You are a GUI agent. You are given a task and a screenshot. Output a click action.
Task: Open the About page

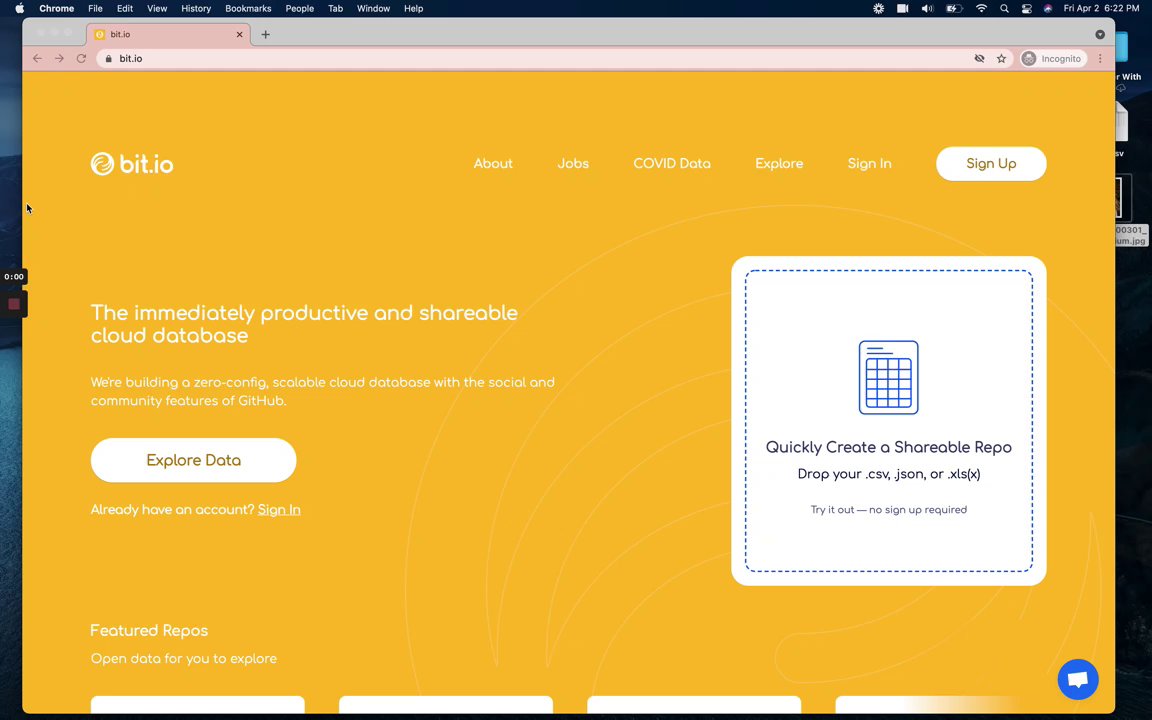493,164
